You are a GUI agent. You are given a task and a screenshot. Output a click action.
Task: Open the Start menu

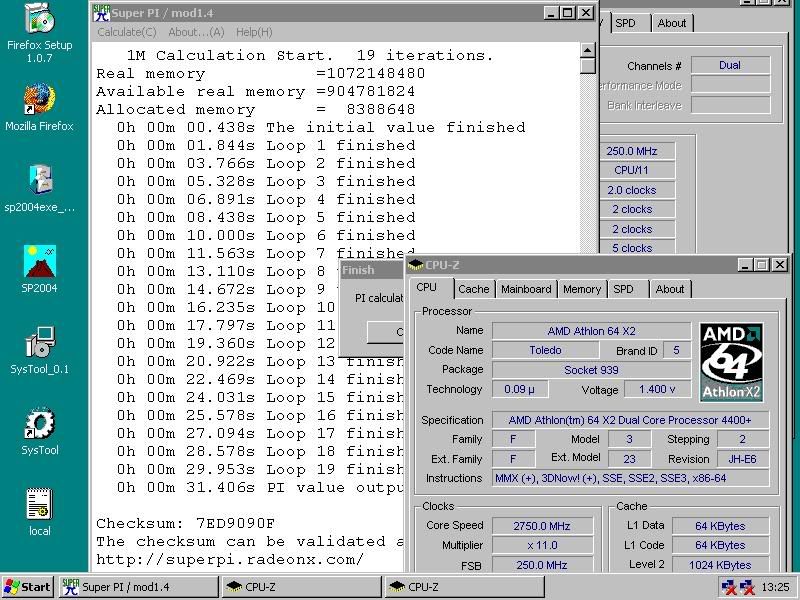click(28, 587)
